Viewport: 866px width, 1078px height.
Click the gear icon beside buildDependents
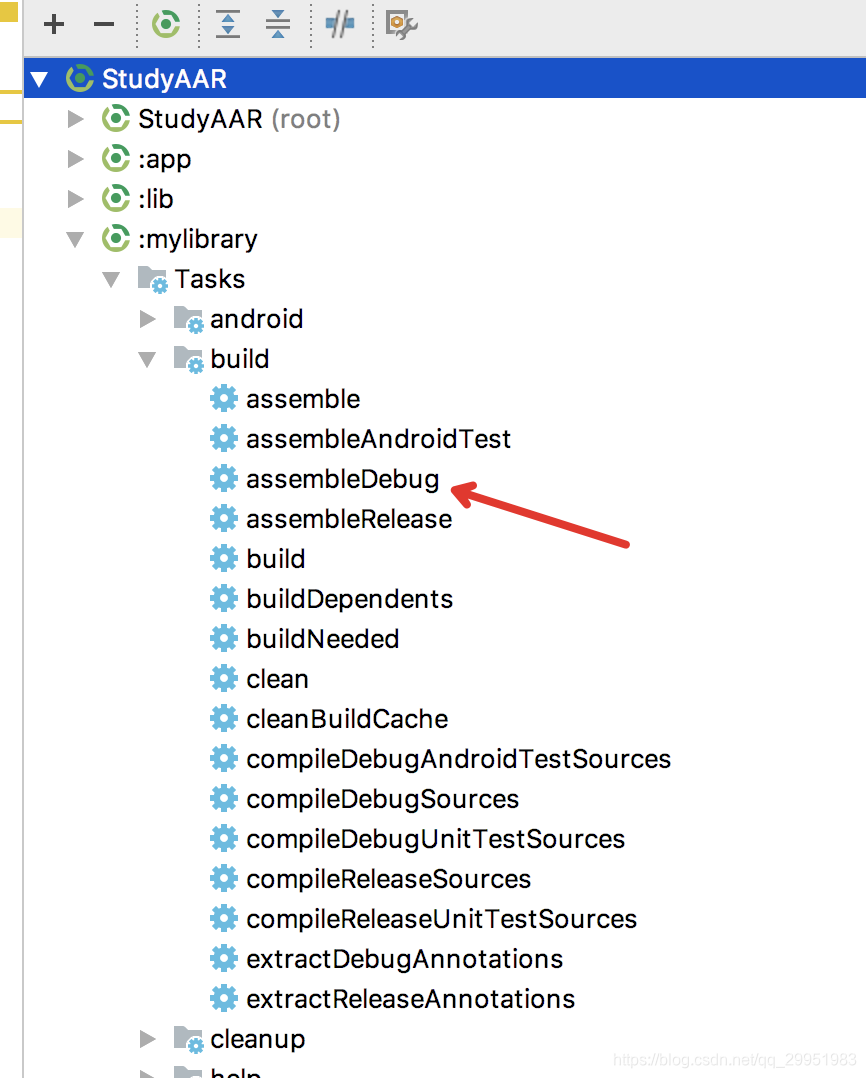pos(224,599)
